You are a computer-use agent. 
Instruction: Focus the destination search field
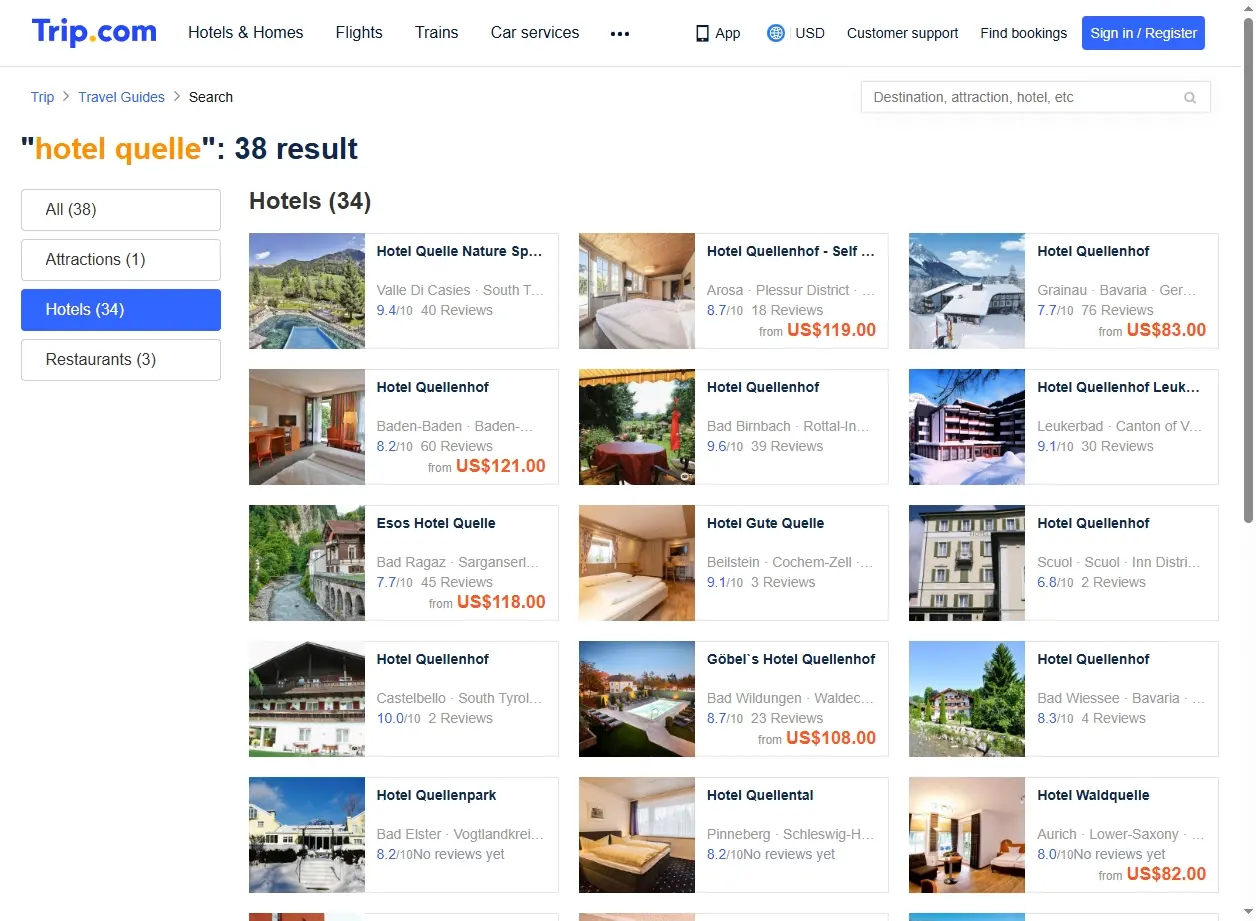coord(1036,97)
